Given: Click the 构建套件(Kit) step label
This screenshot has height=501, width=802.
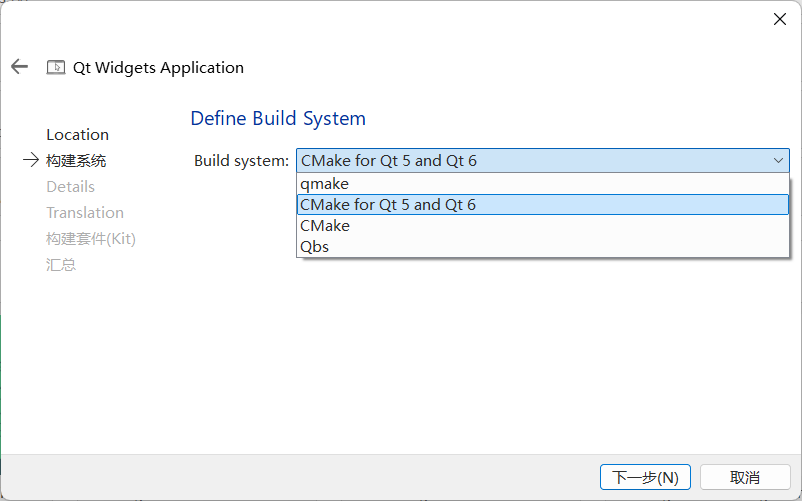Looking at the screenshot, I should pyautogui.click(x=91, y=239).
